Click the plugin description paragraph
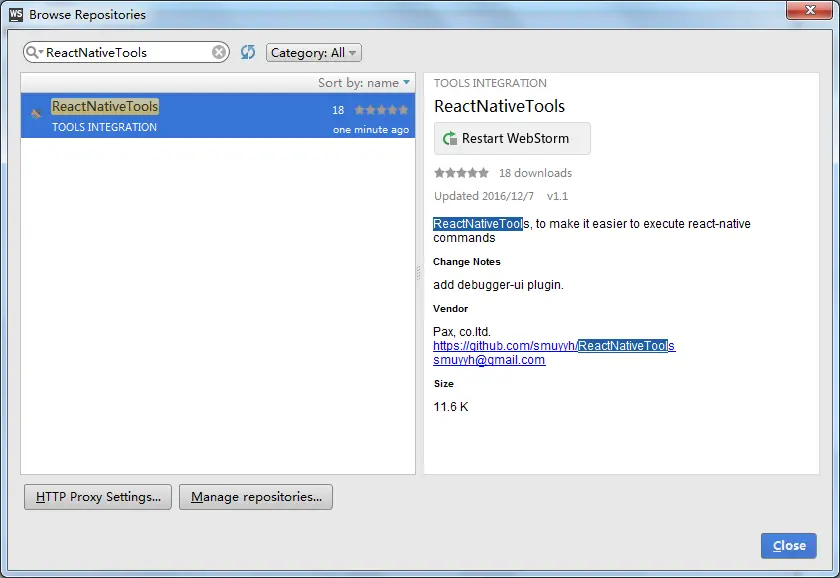Viewport: 840px width, 578px height. (592, 230)
